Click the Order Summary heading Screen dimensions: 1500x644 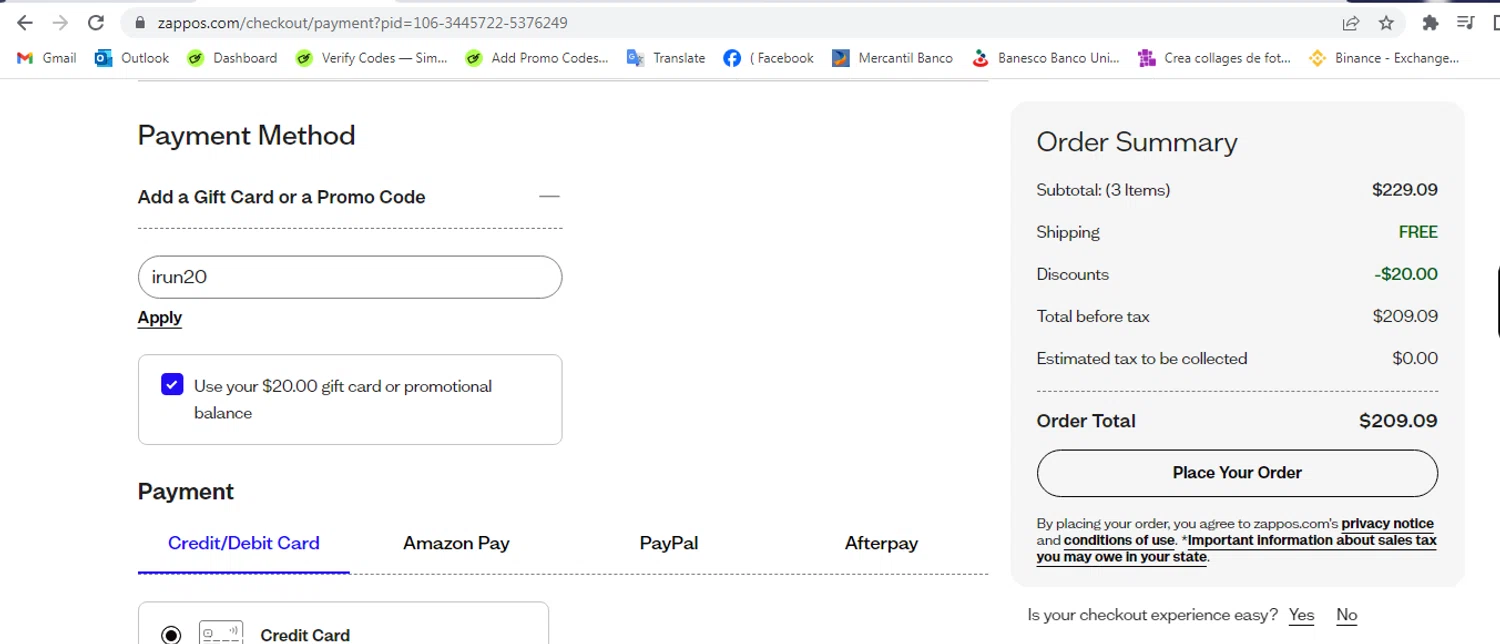coord(1137,142)
